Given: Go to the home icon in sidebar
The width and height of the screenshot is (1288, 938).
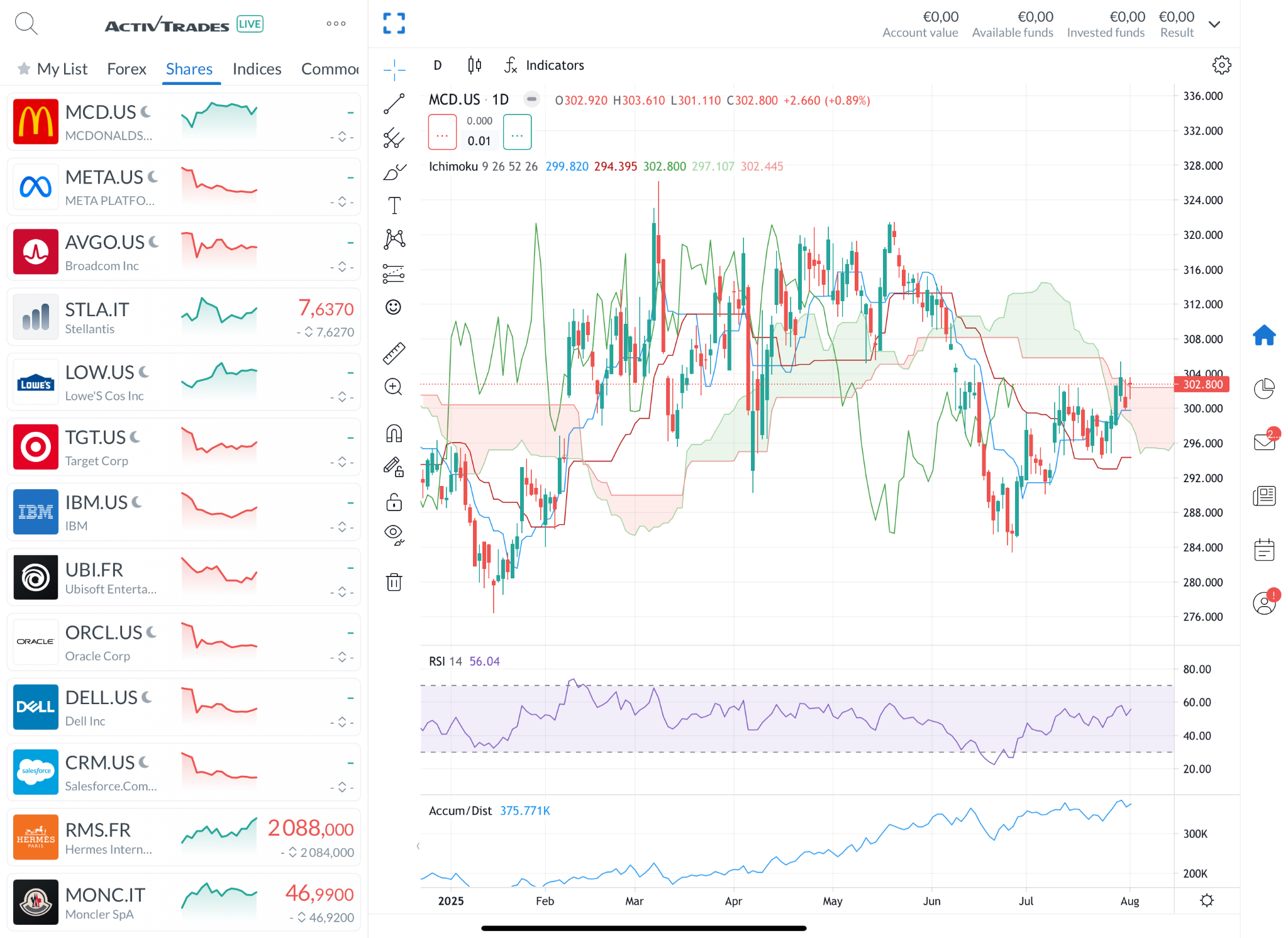Looking at the screenshot, I should point(1264,335).
